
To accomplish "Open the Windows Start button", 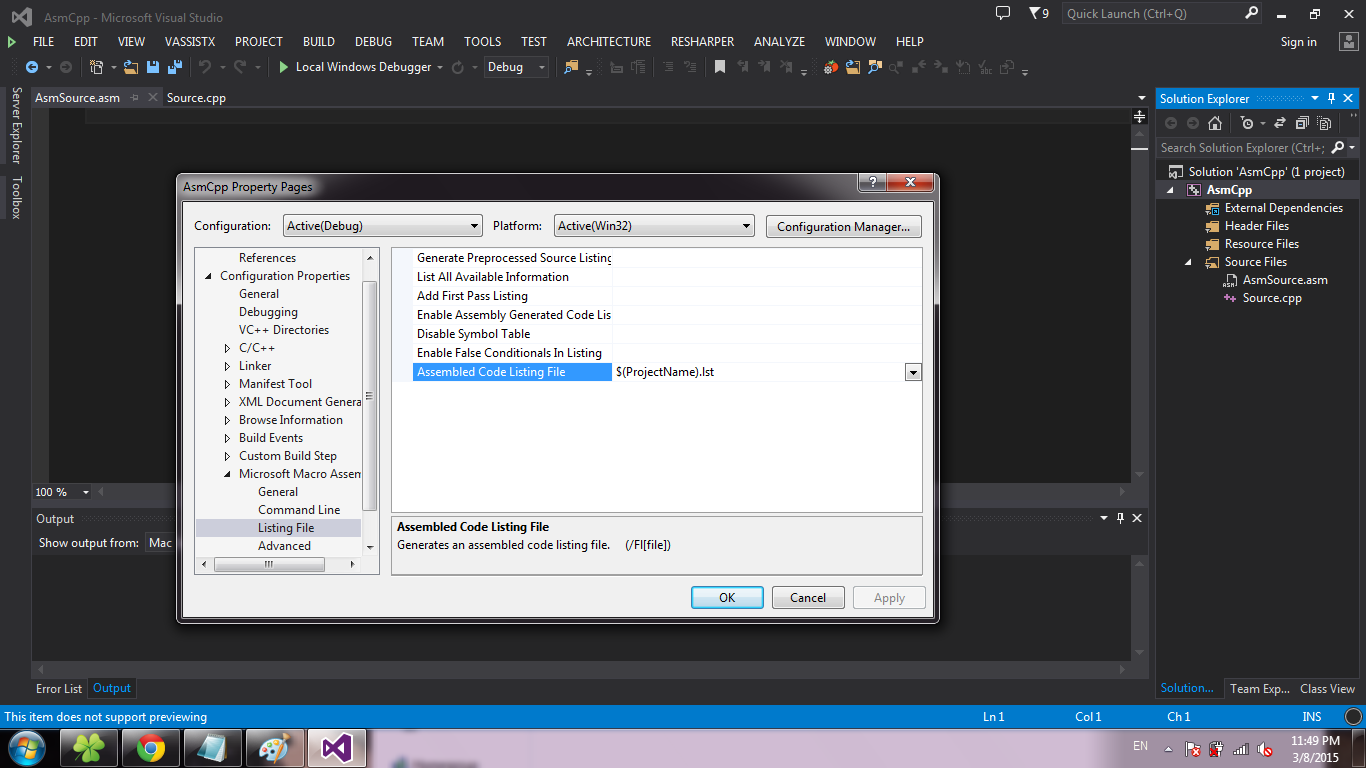I will (25, 747).
